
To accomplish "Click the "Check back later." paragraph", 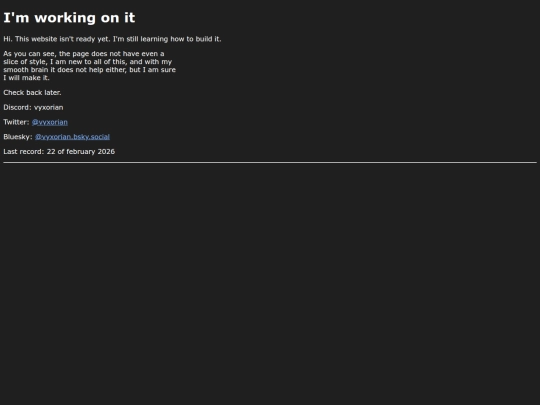I will pos(32,93).
